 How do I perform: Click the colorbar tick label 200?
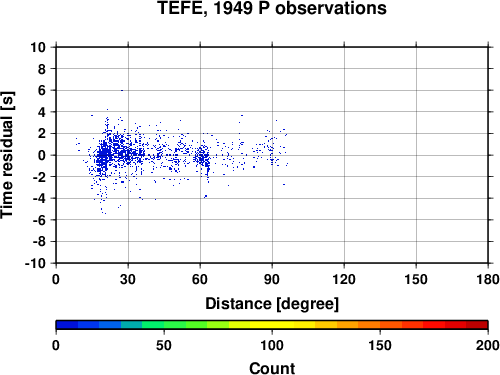tap(488, 345)
